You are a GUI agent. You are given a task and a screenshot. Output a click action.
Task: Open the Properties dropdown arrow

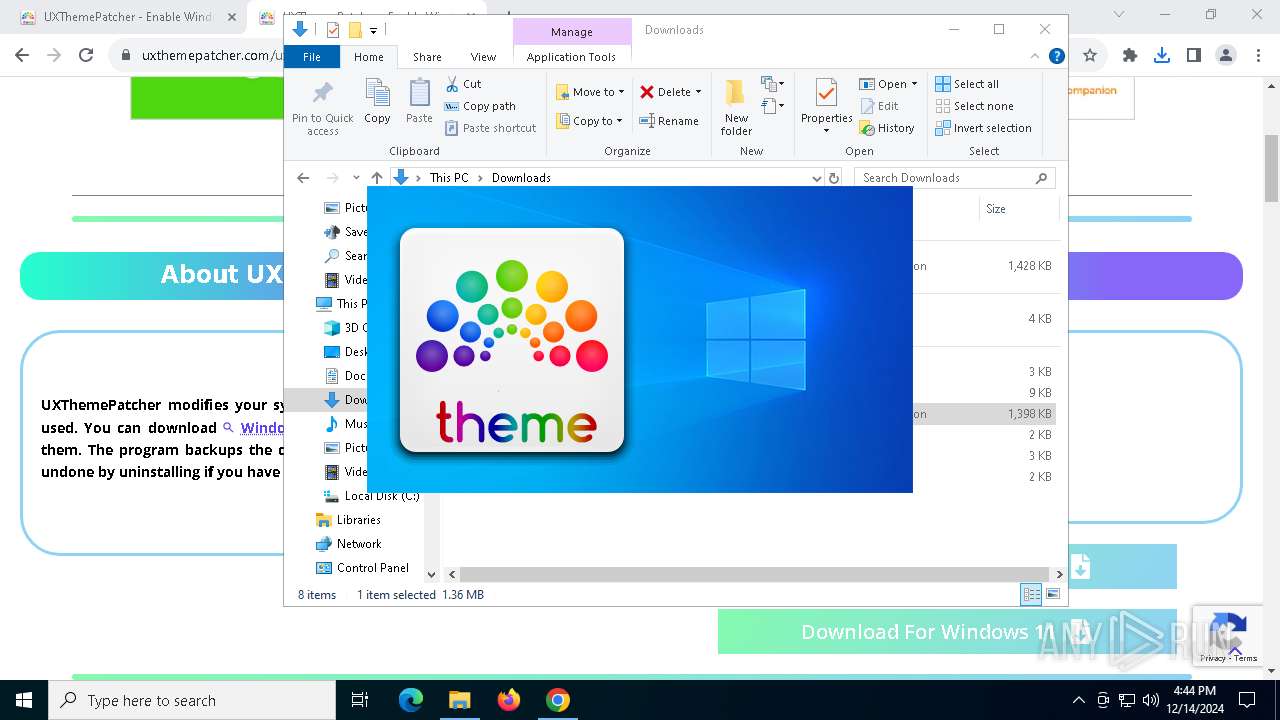click(826, 131)
